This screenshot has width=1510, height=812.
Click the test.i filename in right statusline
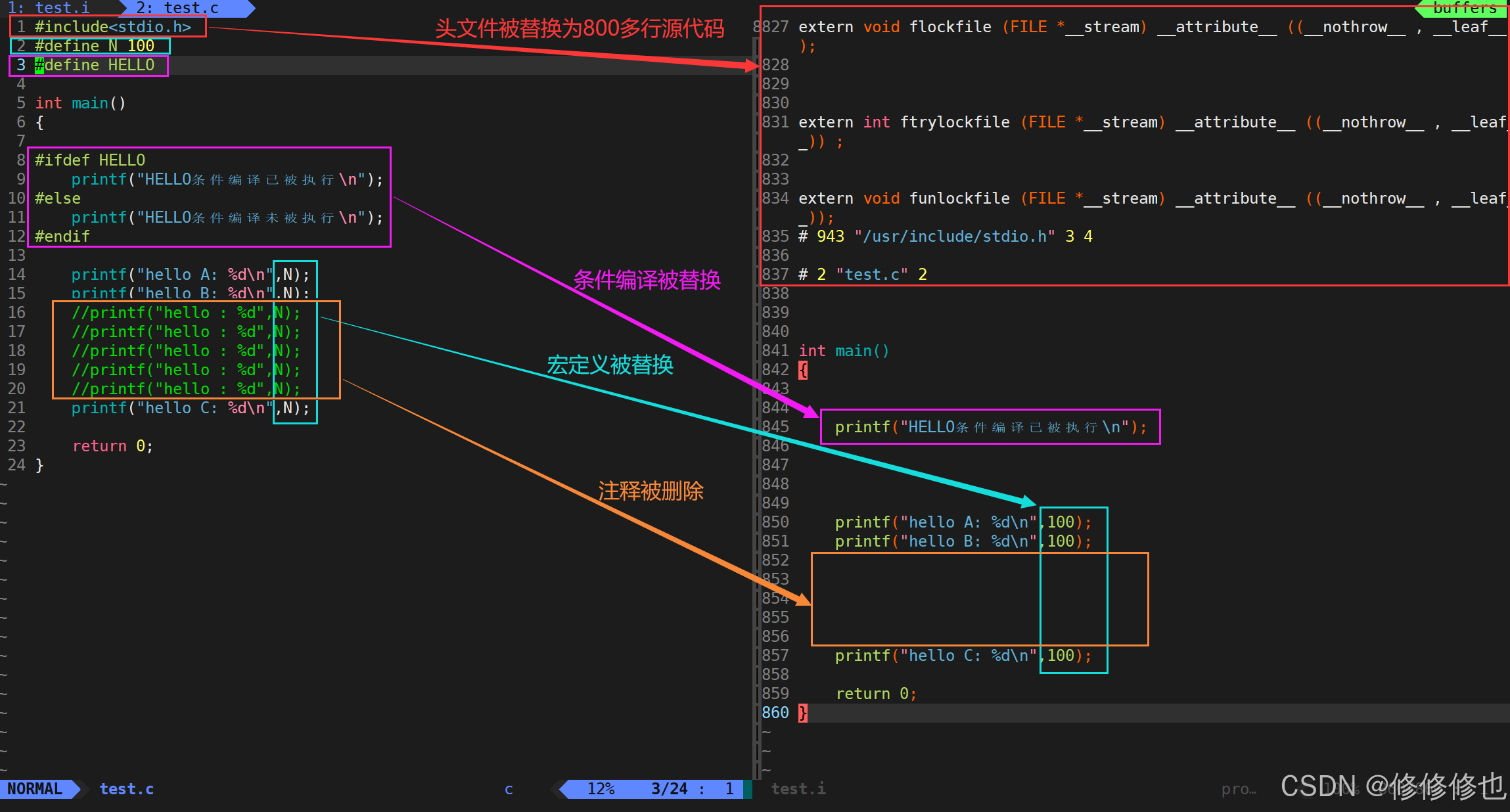click(x=798, y=788)
